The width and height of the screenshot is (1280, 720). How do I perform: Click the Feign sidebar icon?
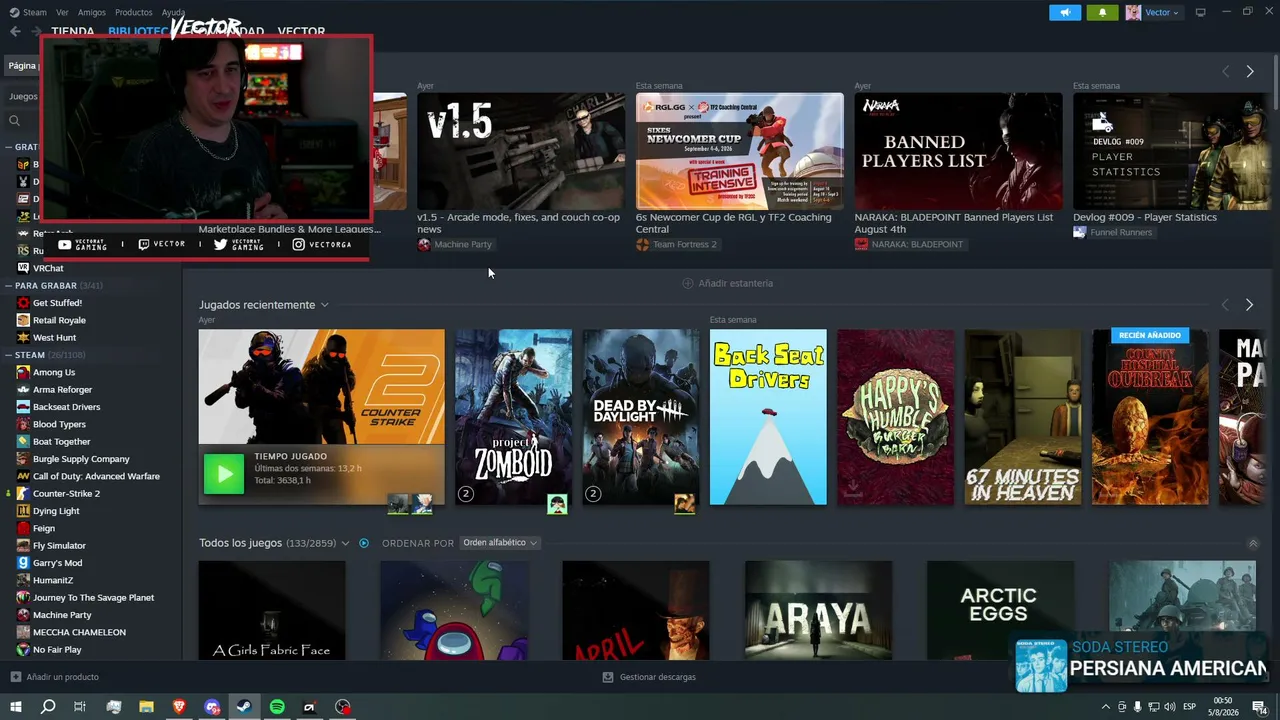24,528
